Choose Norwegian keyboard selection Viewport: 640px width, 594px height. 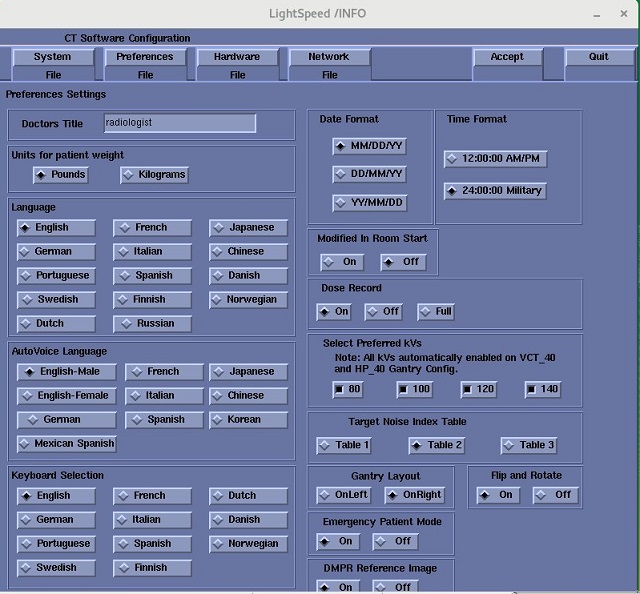(x=249, y=544)
